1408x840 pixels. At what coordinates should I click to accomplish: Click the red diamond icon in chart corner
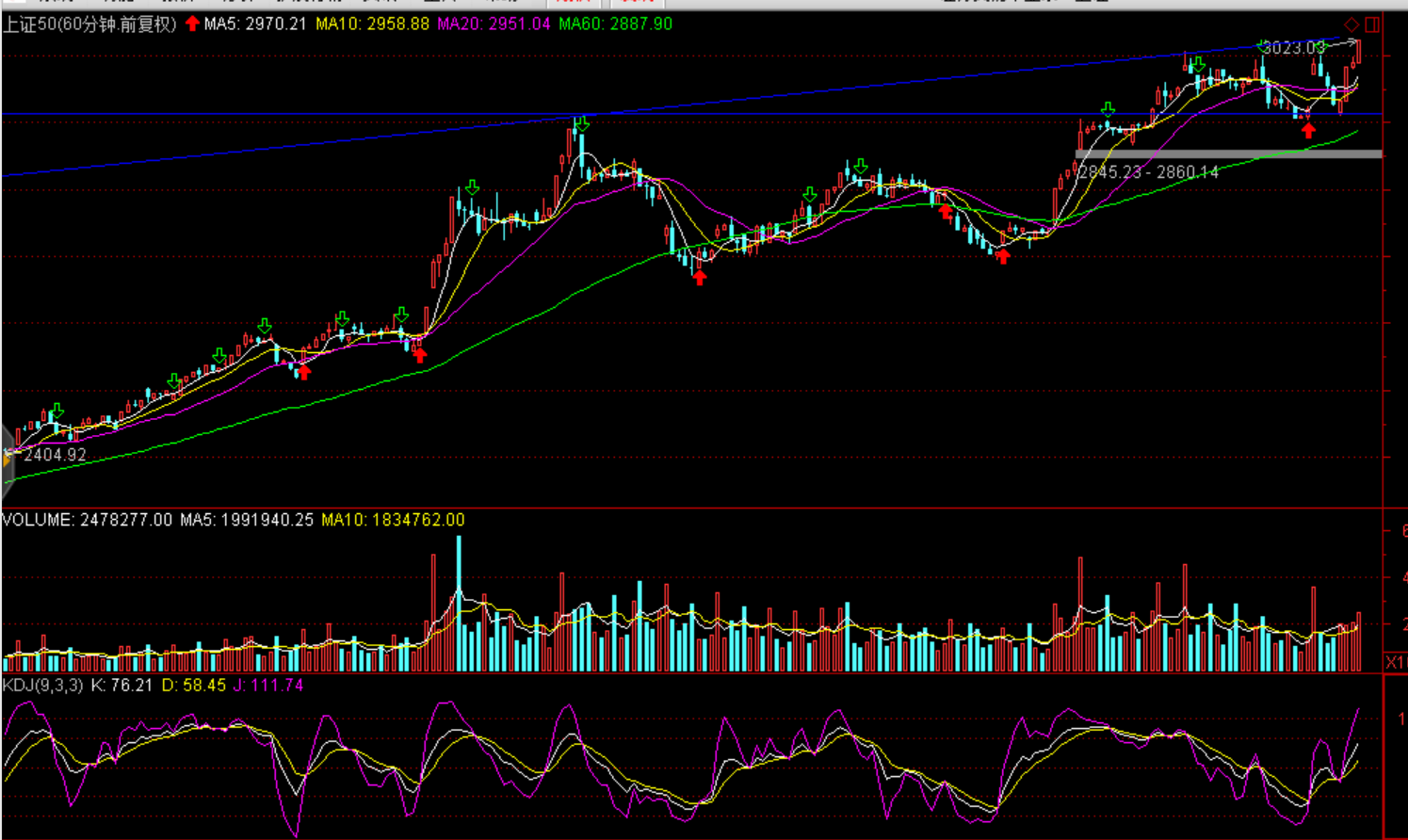coord(1351,24)
